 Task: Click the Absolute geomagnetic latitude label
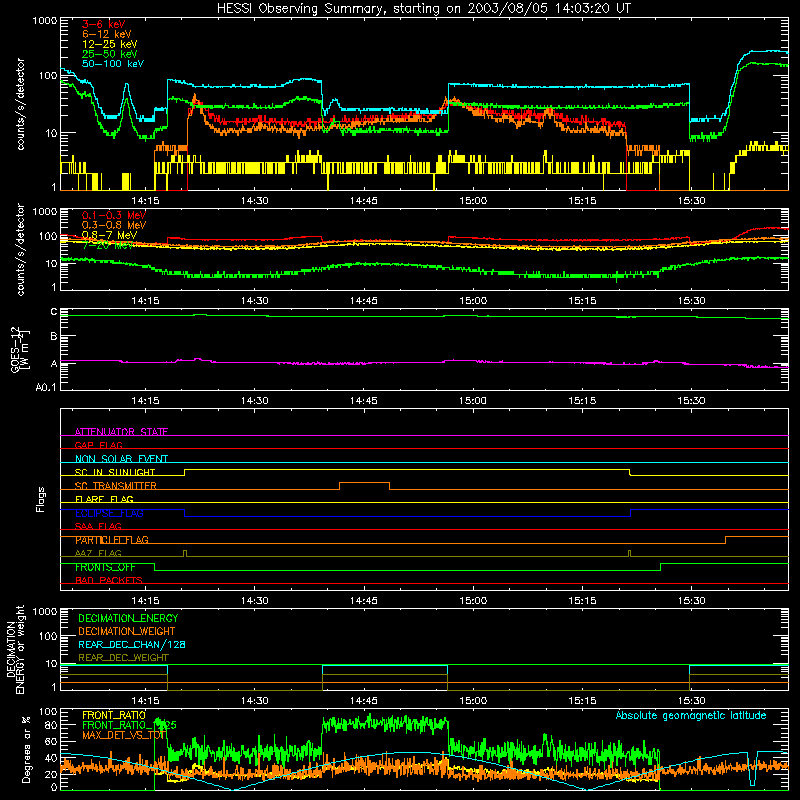tap(691, 715)
